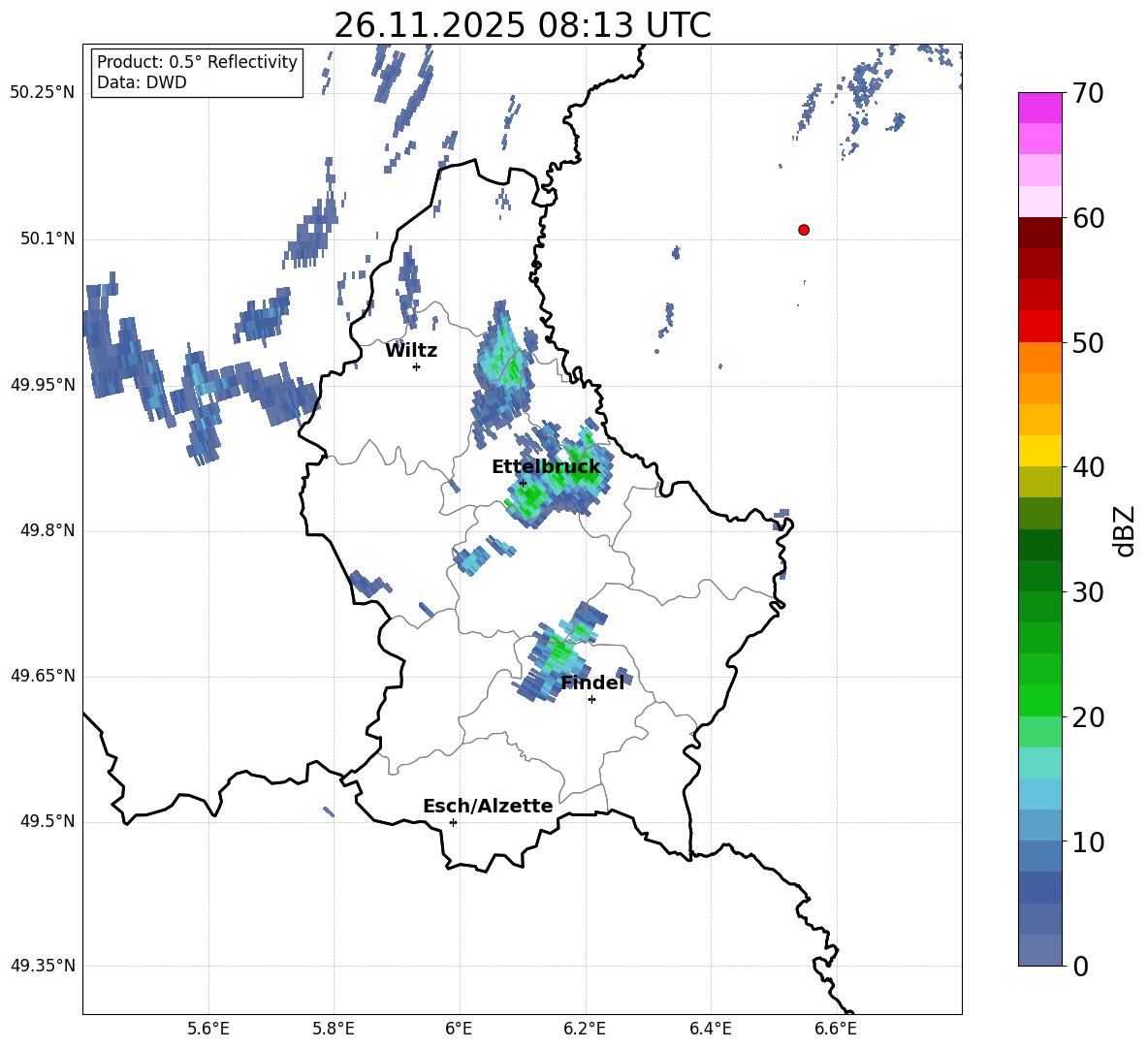
Task: Click the Findel cross marker
Action: 591,700
